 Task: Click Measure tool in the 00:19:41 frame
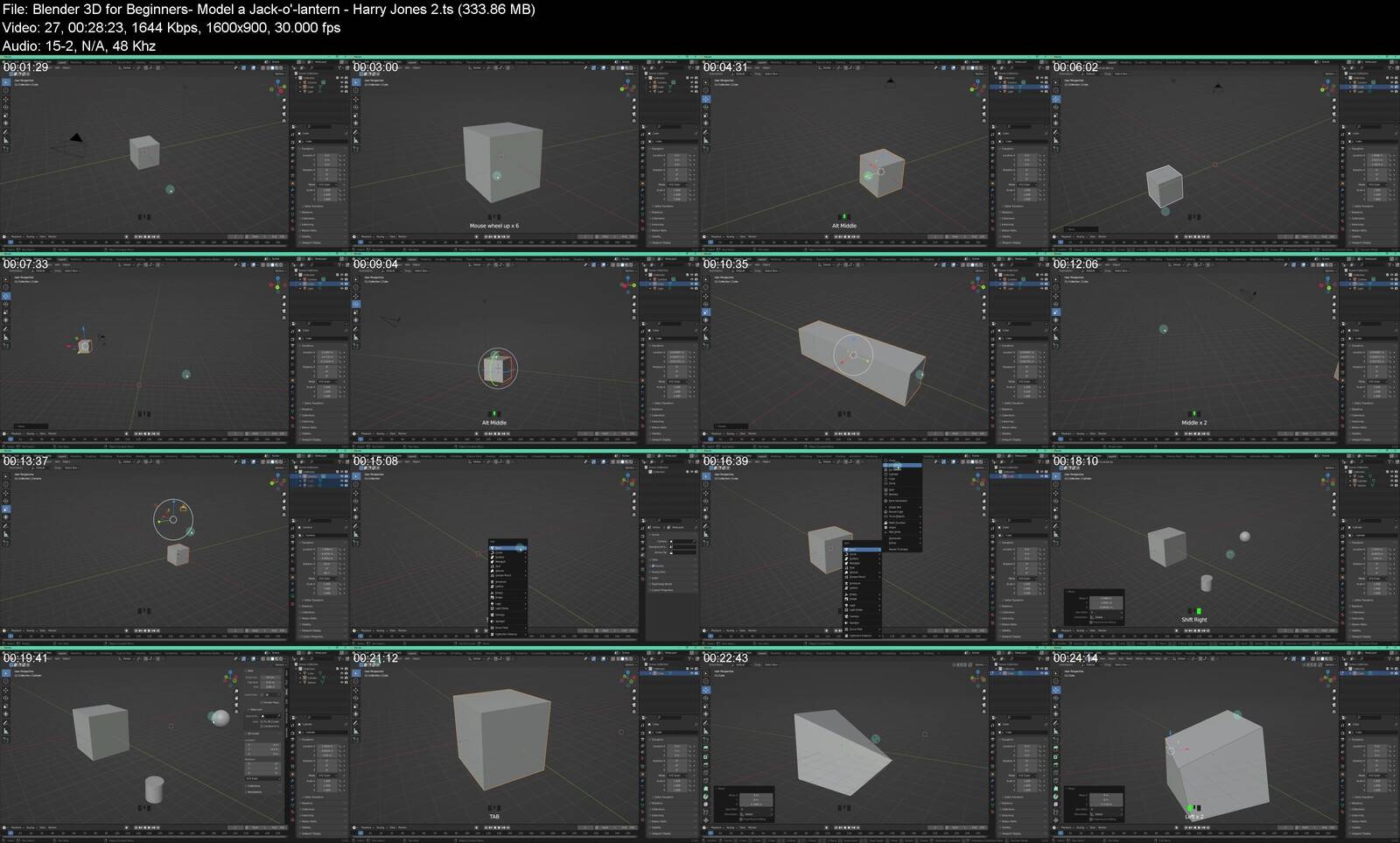pos(5,730)
